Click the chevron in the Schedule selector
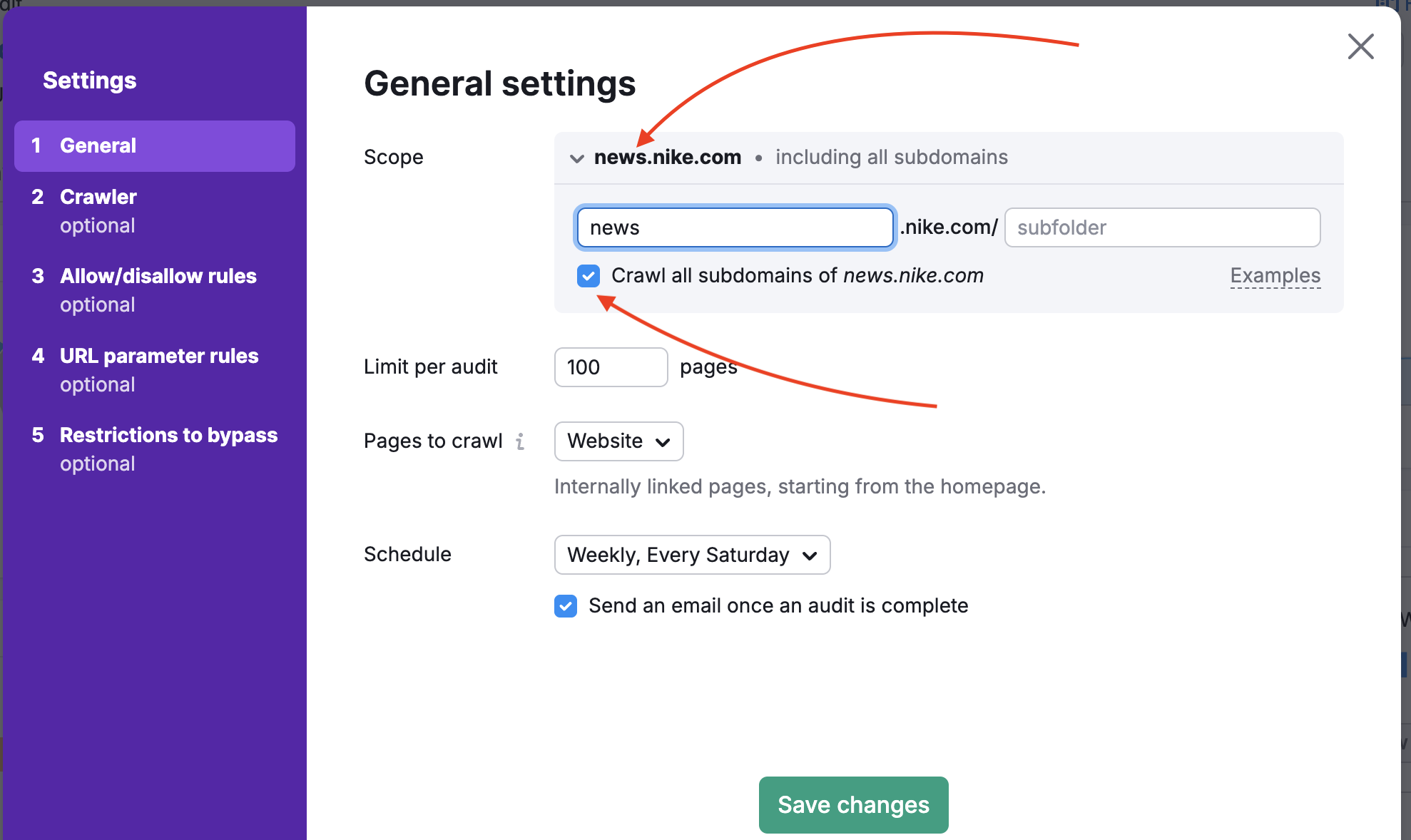The height and width of the screenshot is (840, 1411). pyautogui.click(x=810, y=555)
